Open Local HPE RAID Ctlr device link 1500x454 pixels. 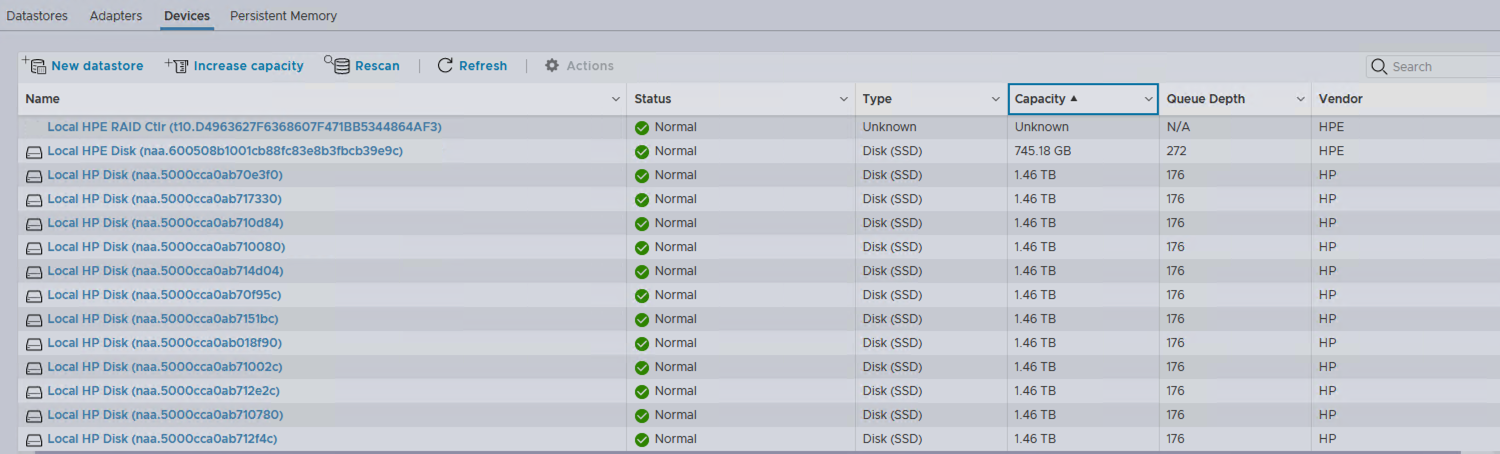[244, 127]
